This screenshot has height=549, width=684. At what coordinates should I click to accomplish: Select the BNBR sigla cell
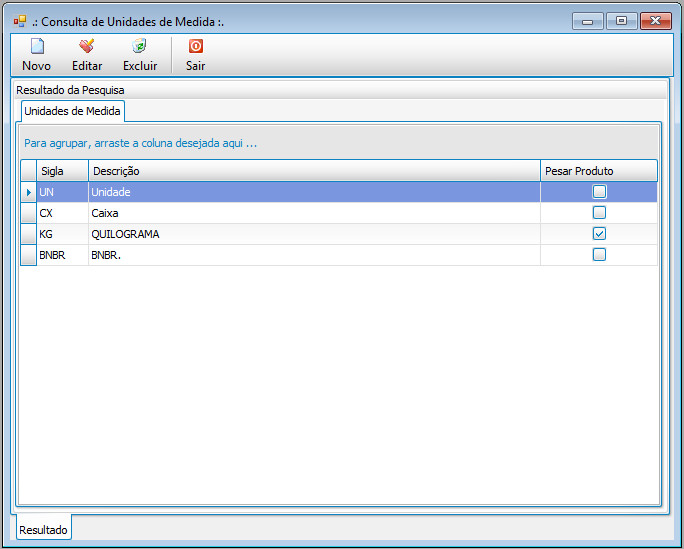coord(62,255)
